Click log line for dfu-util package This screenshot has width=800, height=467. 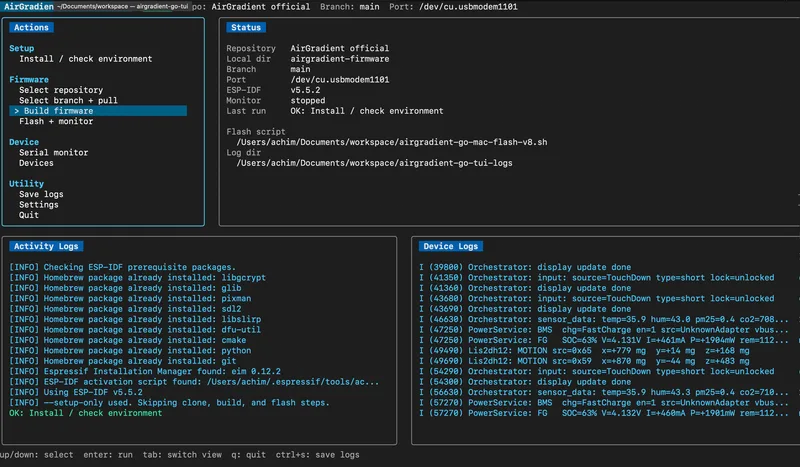click(x=135, y=330)
